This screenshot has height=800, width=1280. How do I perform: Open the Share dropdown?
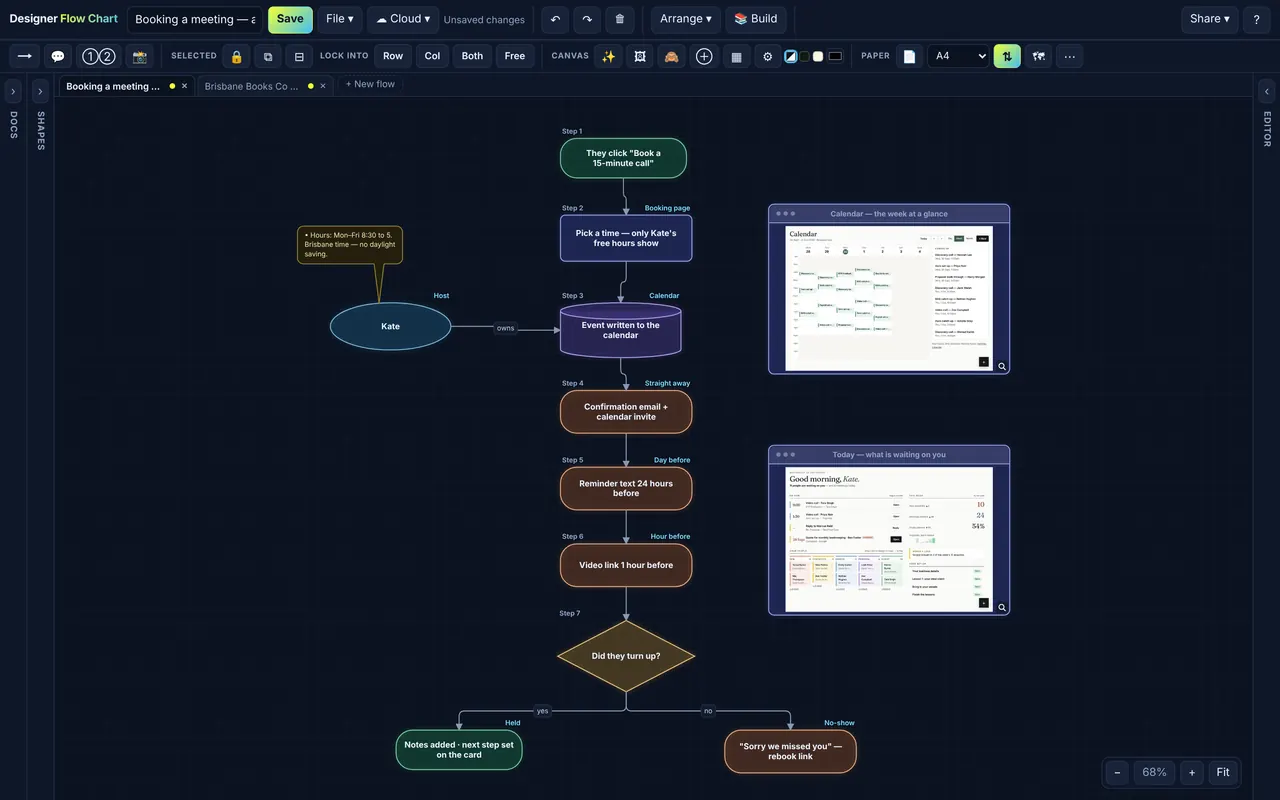coord(1210,19)
